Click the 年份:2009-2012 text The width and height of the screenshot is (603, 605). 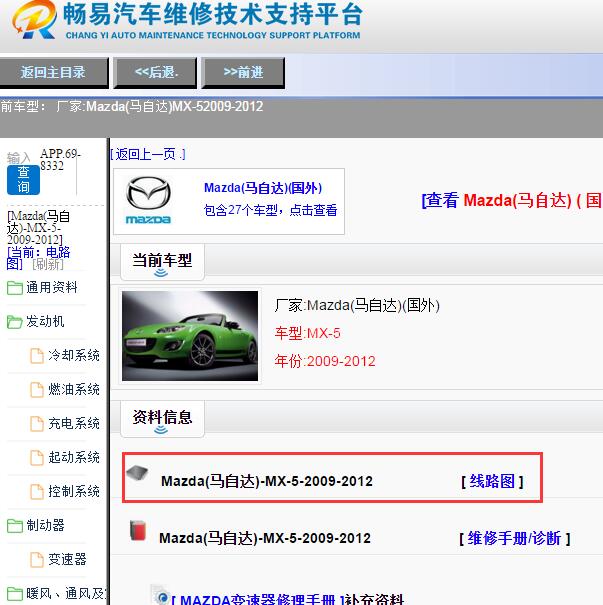point(325,362)
